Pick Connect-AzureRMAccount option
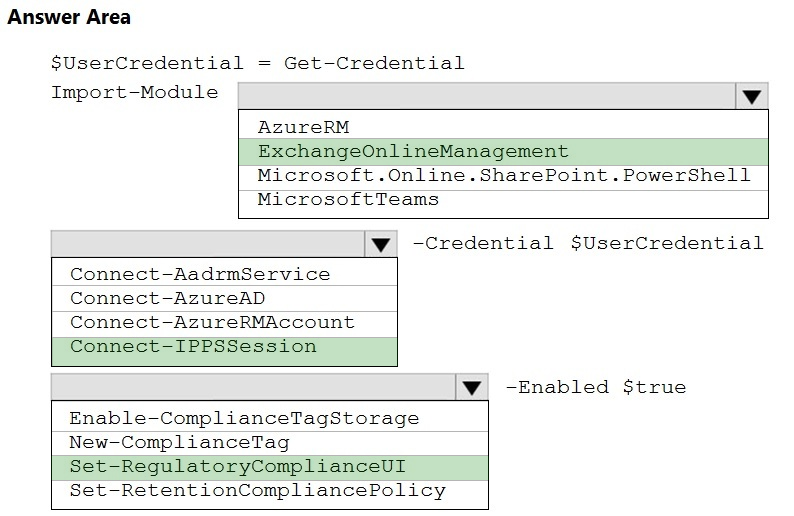The width and height of the screenshot is (794, 516). (224, 323)
